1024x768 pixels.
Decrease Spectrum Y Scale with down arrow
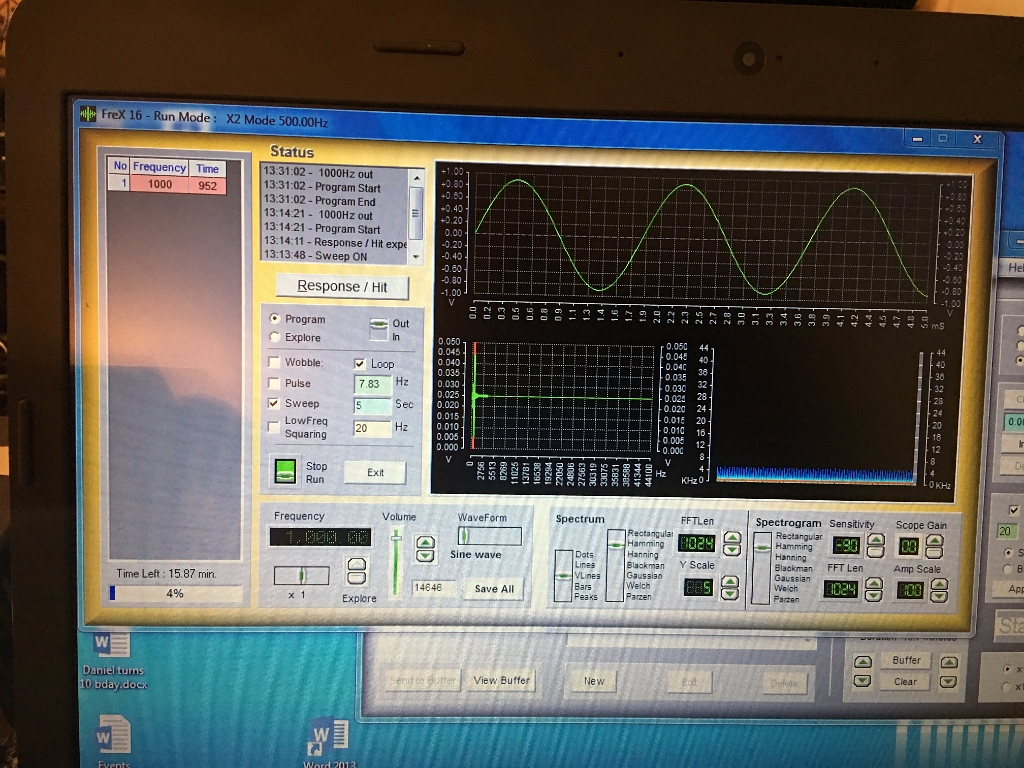point(729,594)
